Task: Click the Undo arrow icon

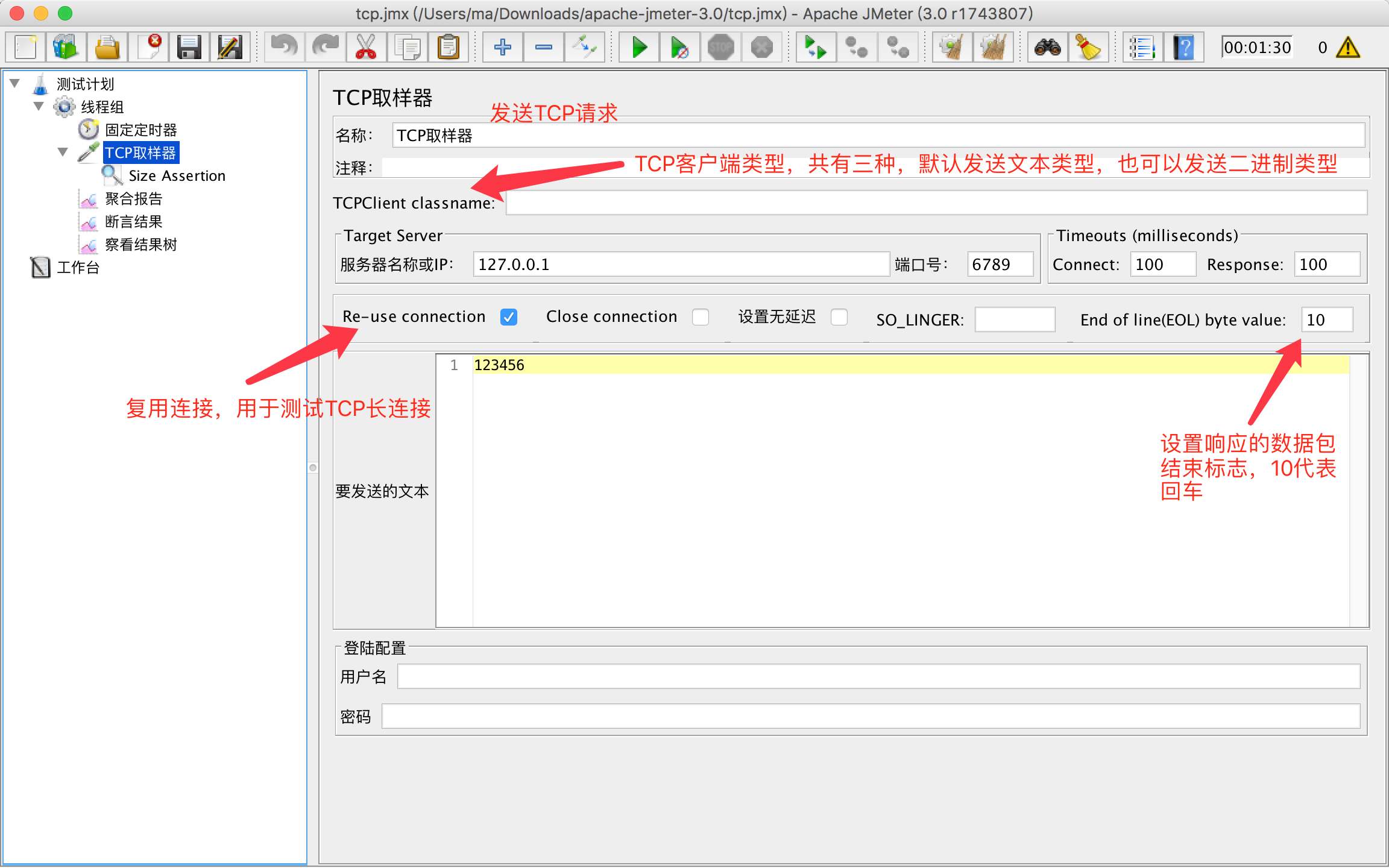Action: (285, 47)
